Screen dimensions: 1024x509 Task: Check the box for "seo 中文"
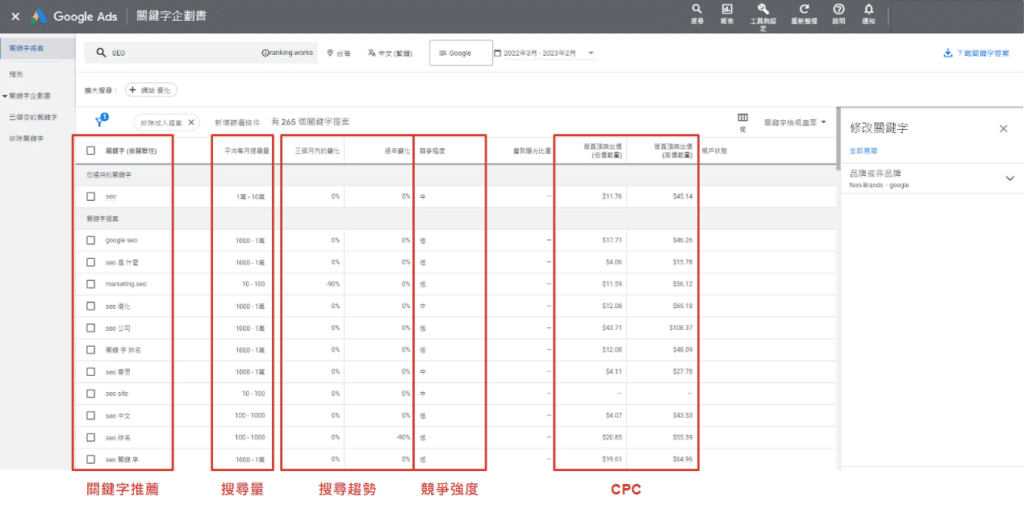pyautogui.click(x=91, y=416)
